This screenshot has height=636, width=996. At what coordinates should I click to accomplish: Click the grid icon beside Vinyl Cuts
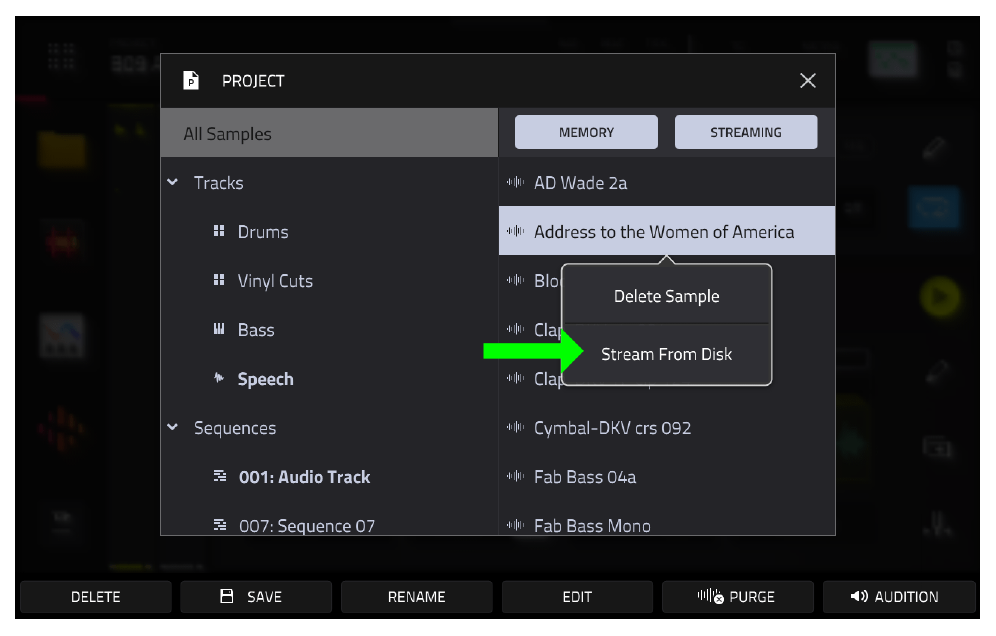[219, 280]
